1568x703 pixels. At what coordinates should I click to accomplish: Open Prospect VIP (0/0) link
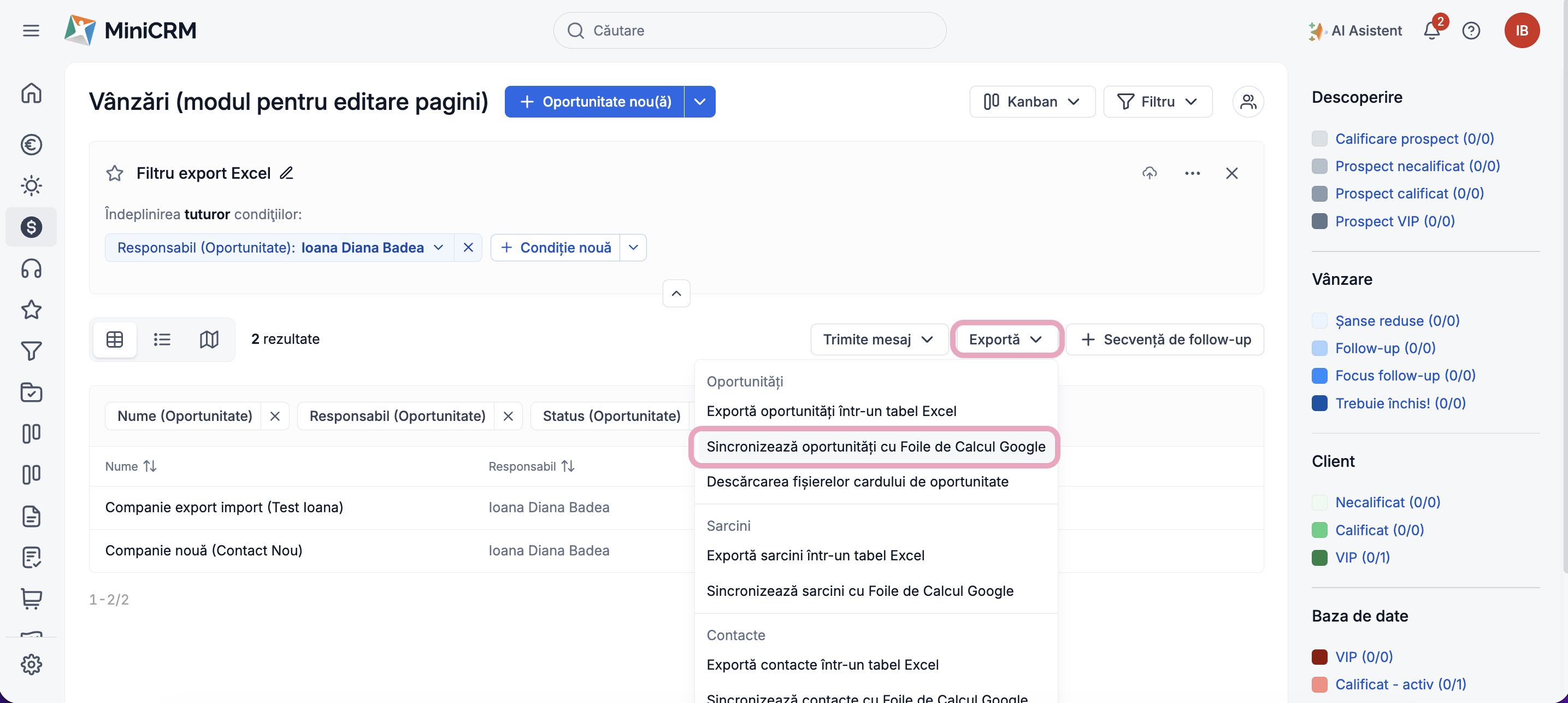[x=1394, y=221]
